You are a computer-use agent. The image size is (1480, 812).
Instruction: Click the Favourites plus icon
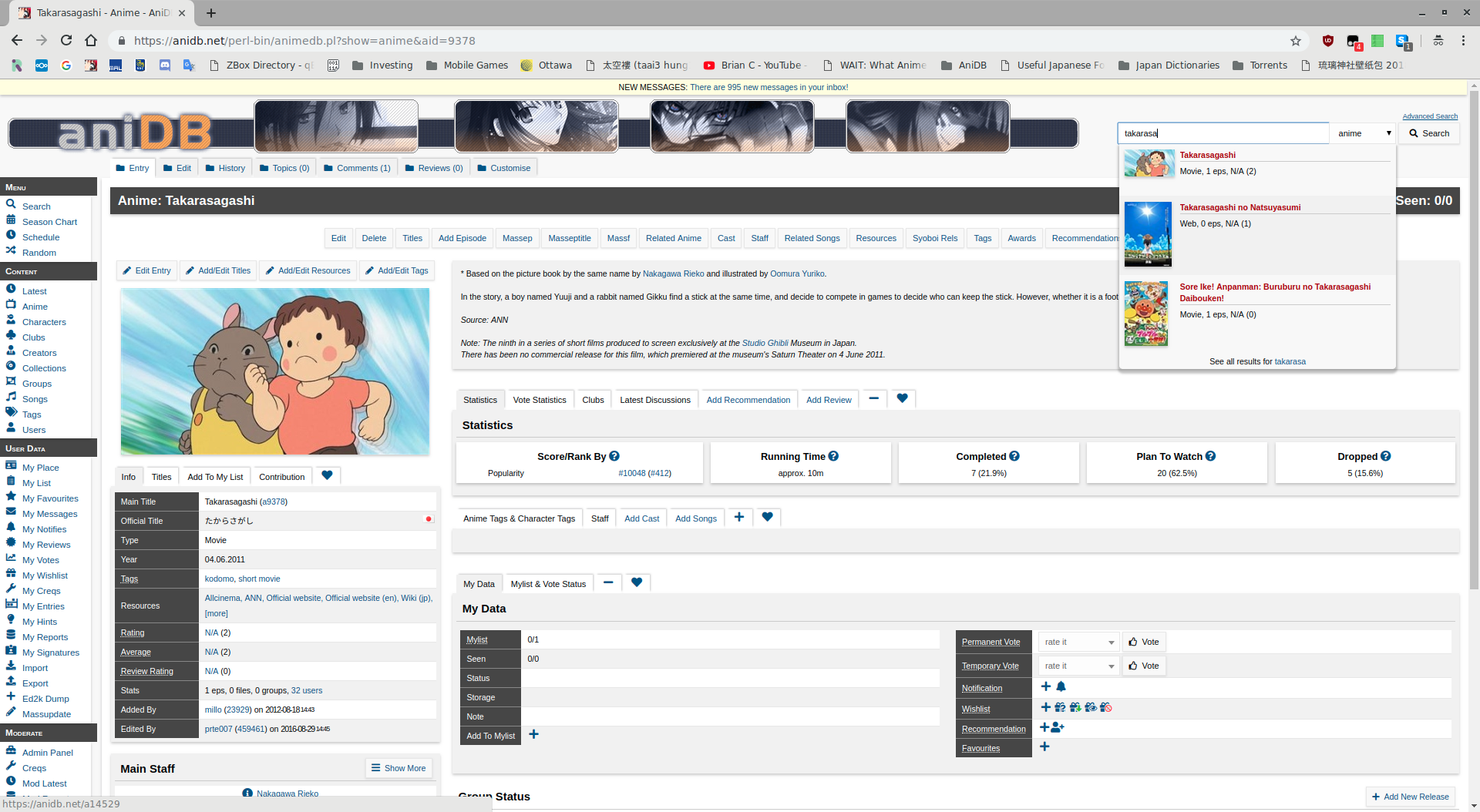click(1044, 747)
